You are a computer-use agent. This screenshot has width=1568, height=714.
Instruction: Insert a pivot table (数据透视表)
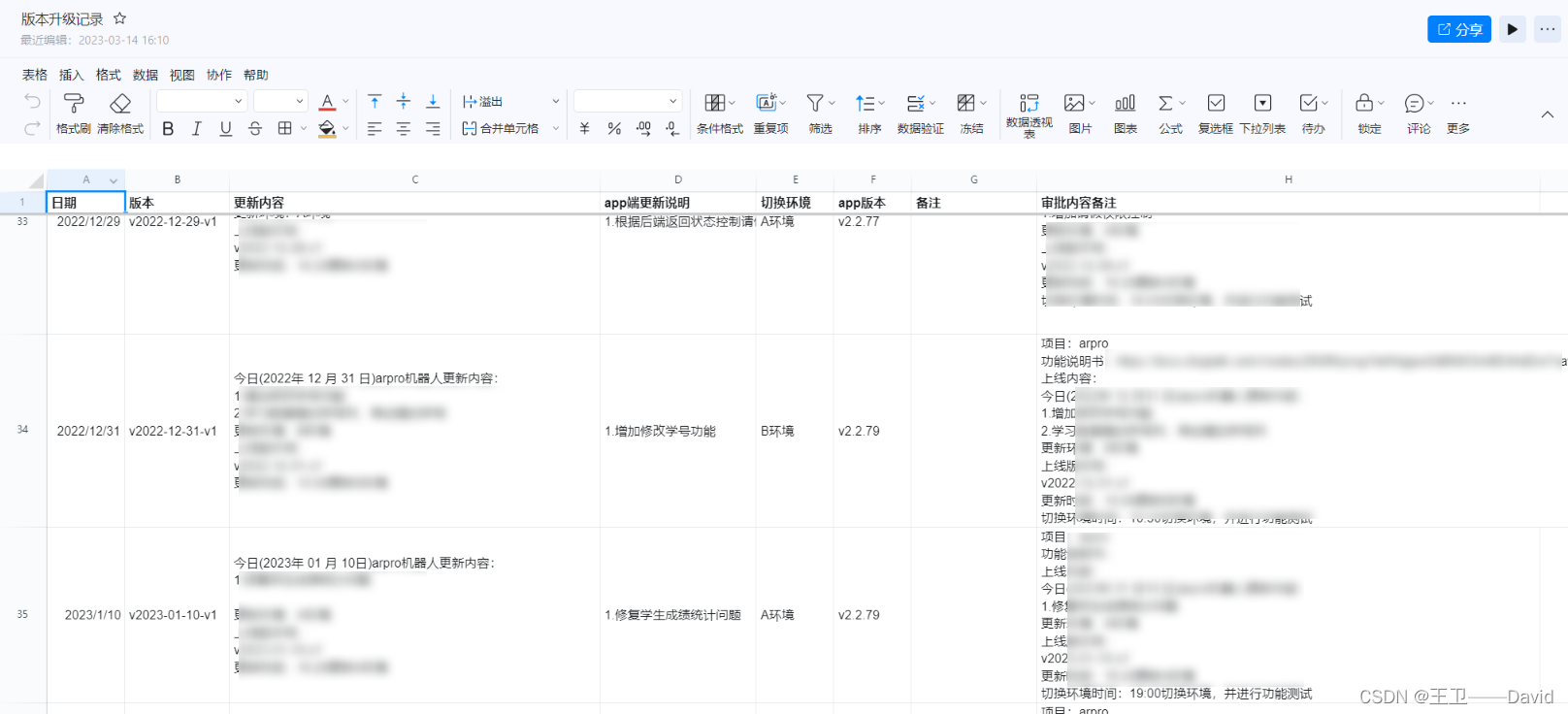pos(1029,114)
